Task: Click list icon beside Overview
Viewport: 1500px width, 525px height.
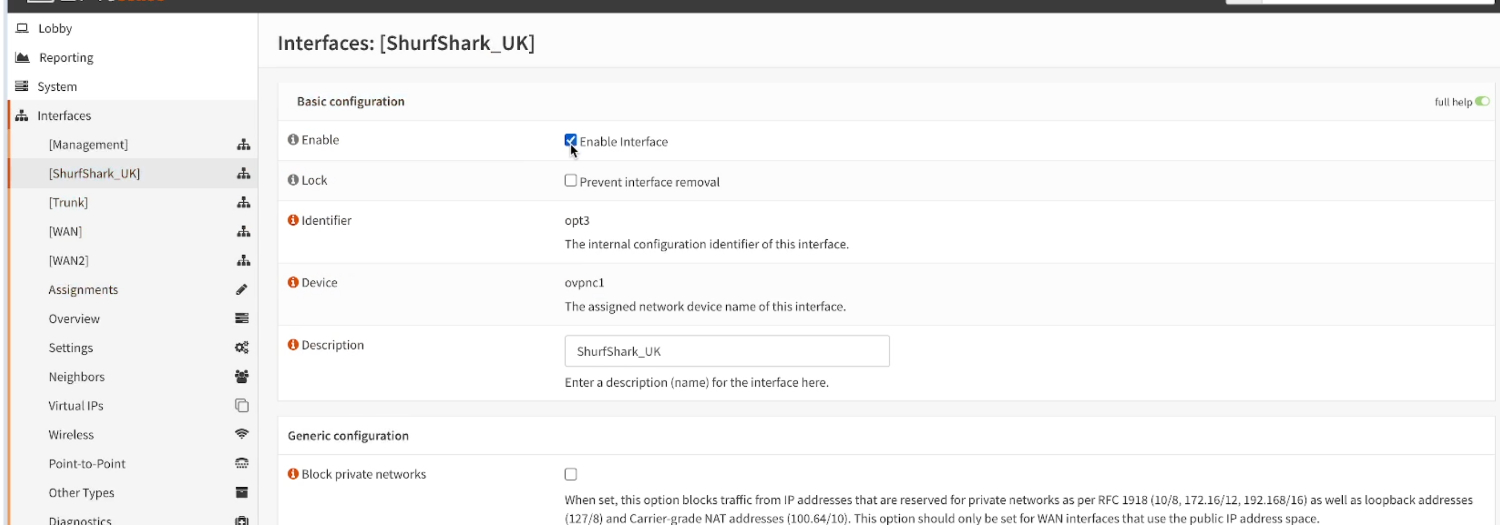Action: point(242,319)
